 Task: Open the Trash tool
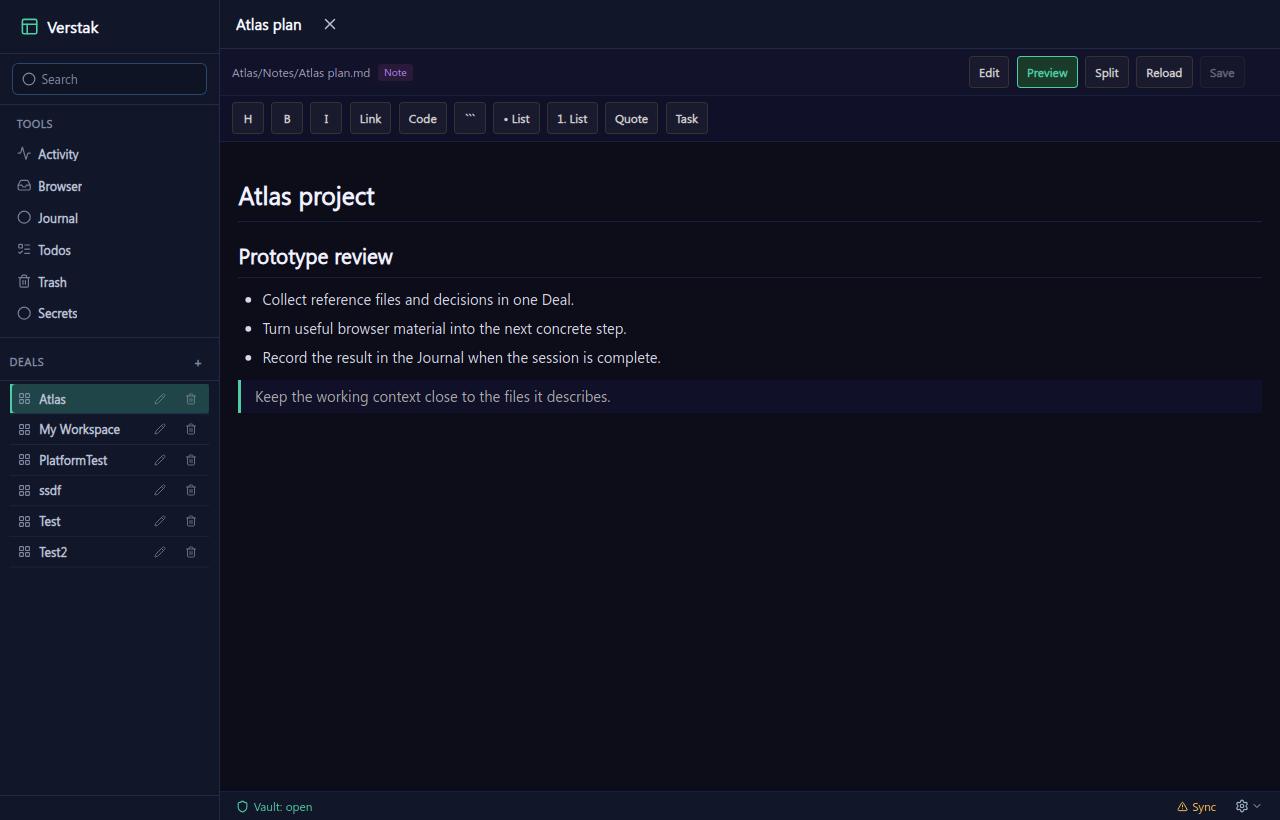click(x=109, y=282)
